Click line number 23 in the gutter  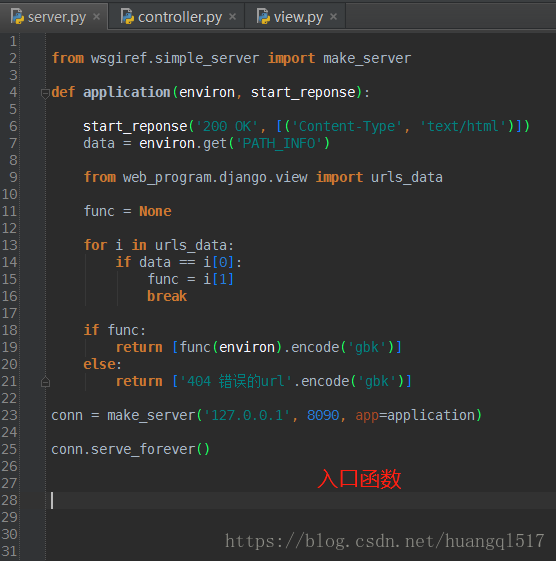coord(9,415)
